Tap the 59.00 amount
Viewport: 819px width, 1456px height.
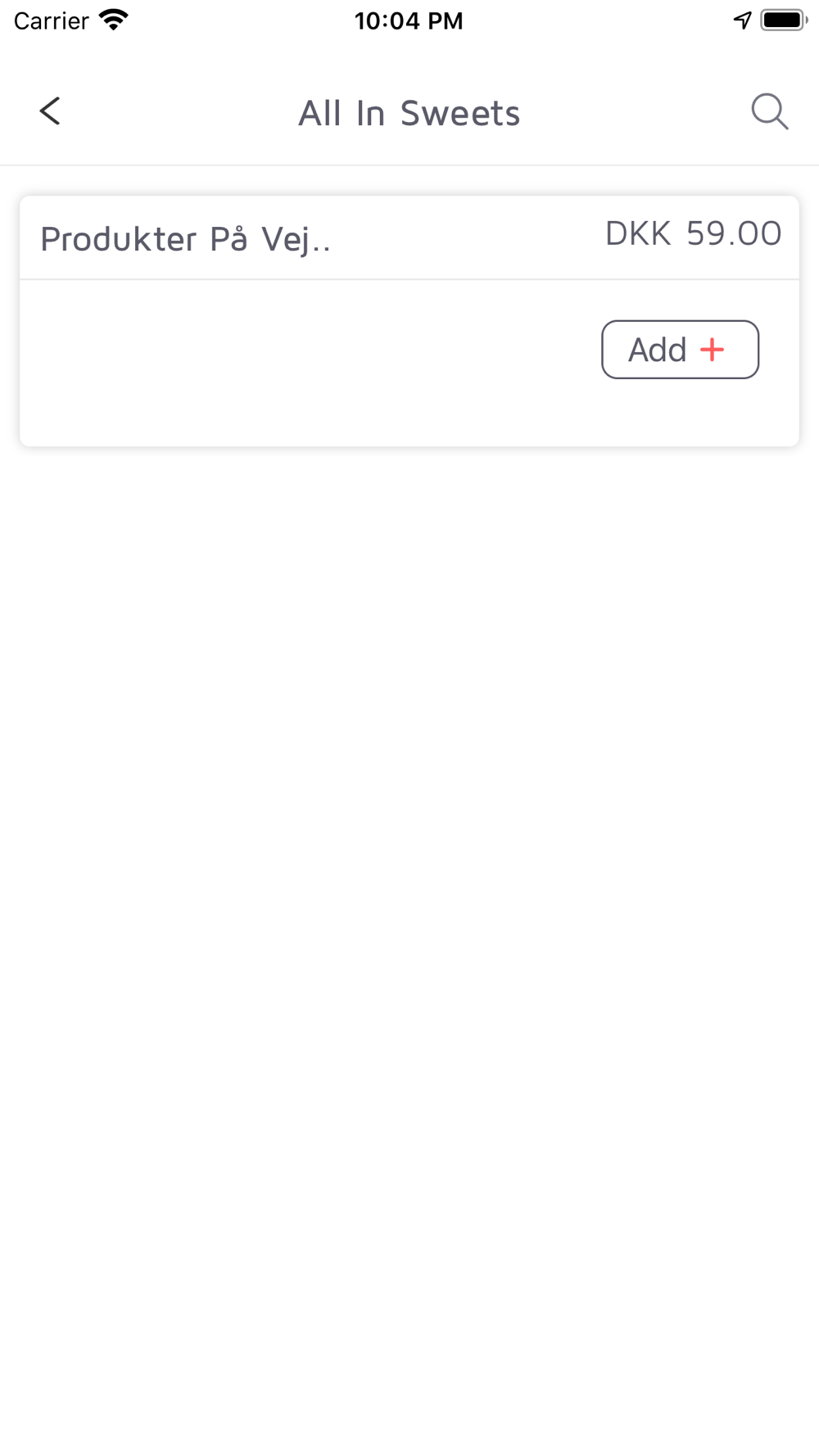point(734,233)
